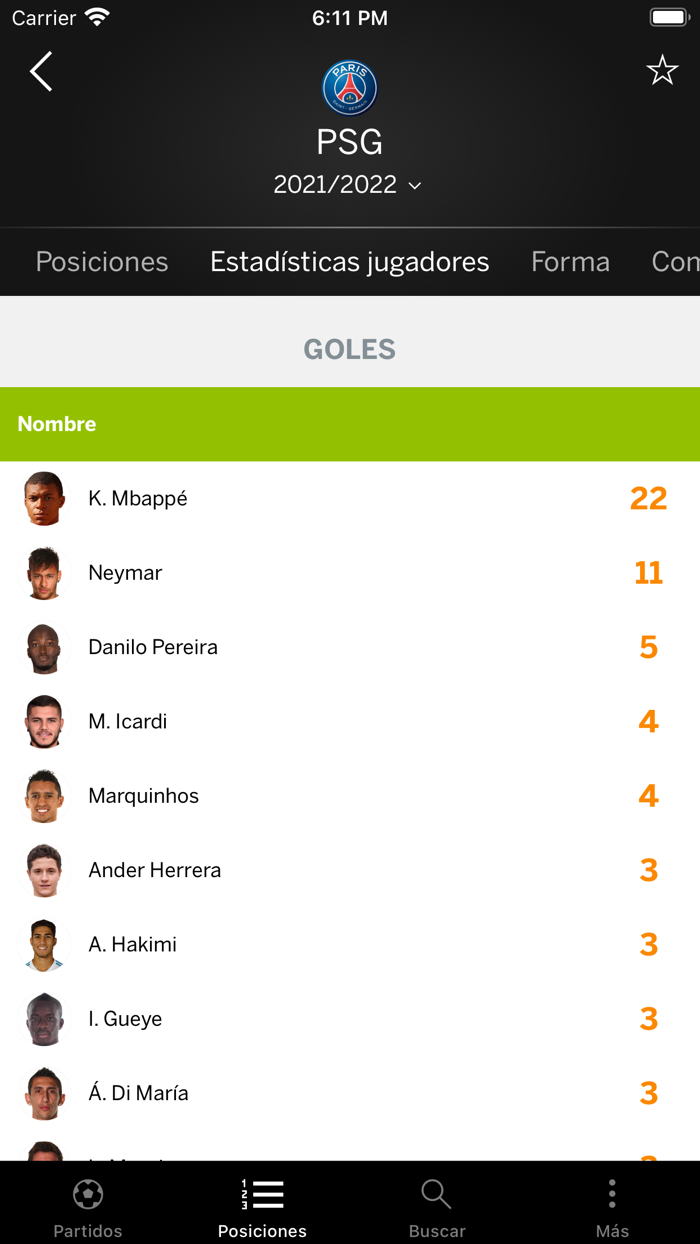View Á. Di María's goal count
This screenshot has width=700, height=1244.
pyautogui.click(x=648, y=1093)
